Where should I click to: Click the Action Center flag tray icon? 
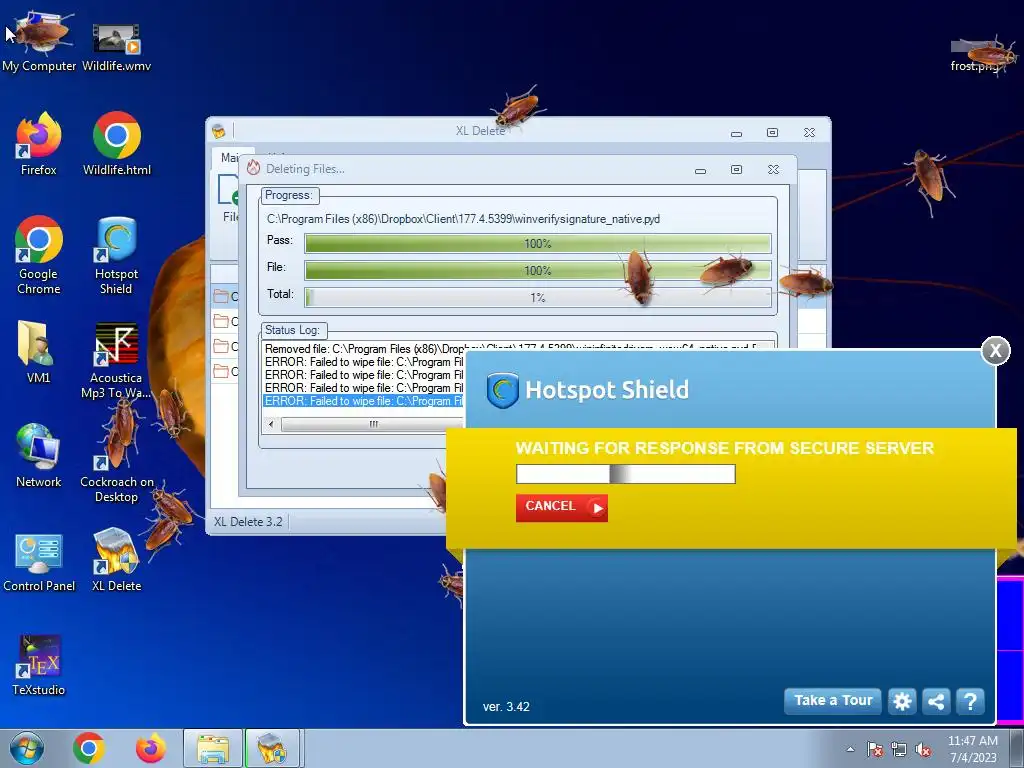click(x=875, y=750)
